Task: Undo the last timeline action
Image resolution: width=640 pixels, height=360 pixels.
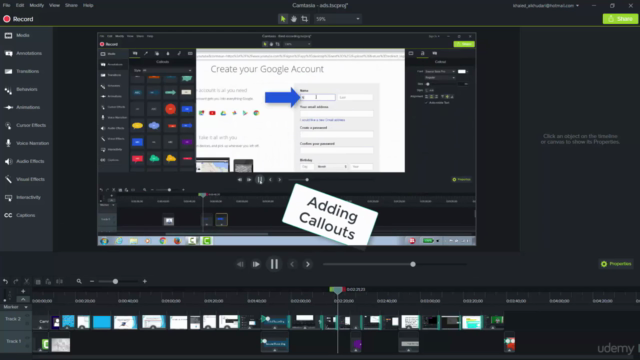Action: click(x=5, y=281)
